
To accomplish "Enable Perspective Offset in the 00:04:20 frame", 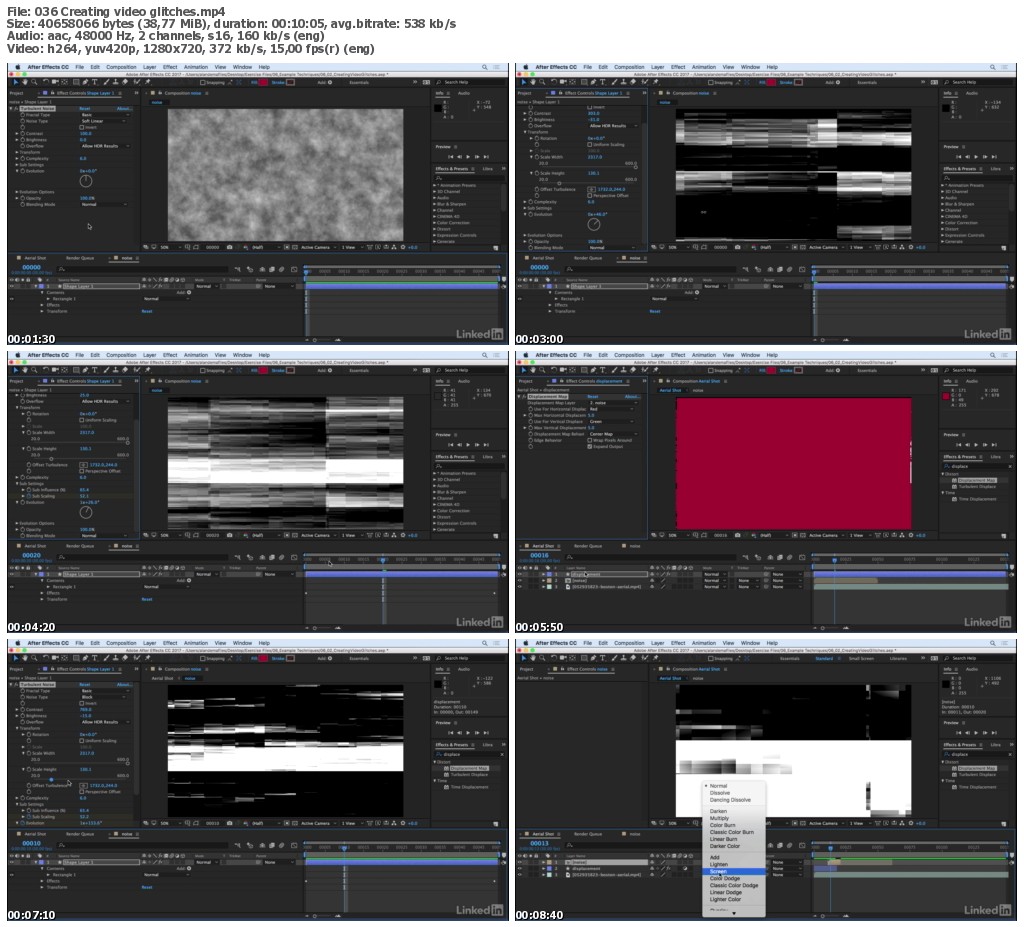I will [x=82, y=471].
